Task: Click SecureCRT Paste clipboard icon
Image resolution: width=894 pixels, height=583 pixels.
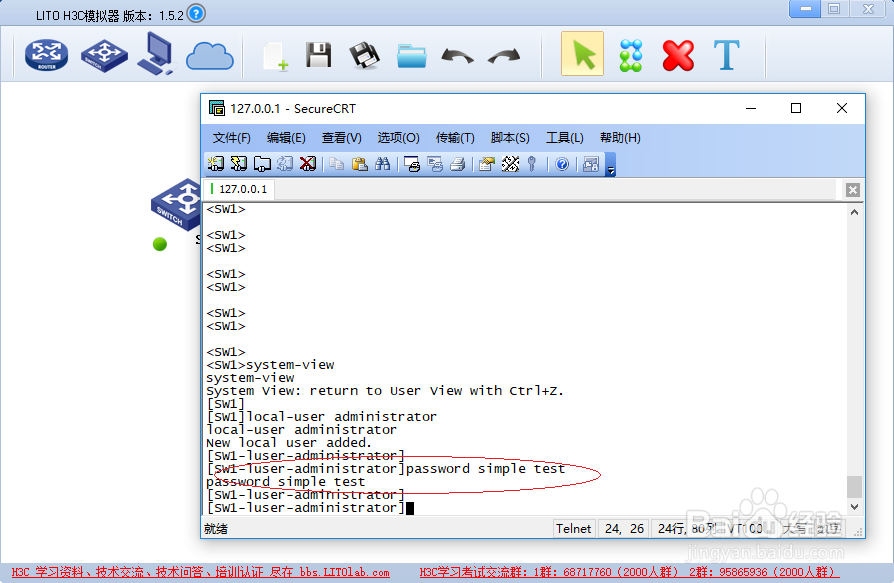Action: [x=360, y=164]
